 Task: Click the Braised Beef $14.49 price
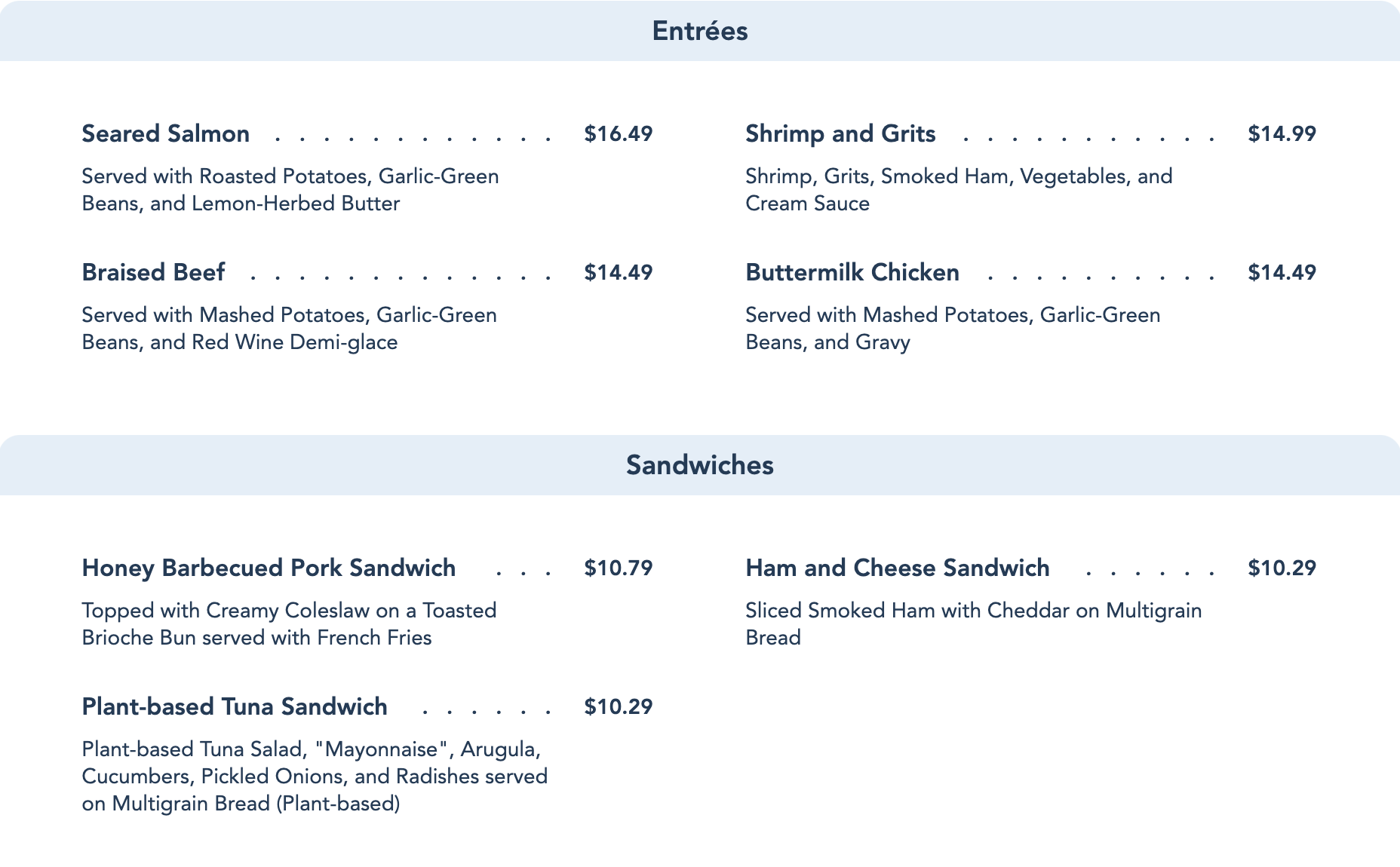pos(618,272)
